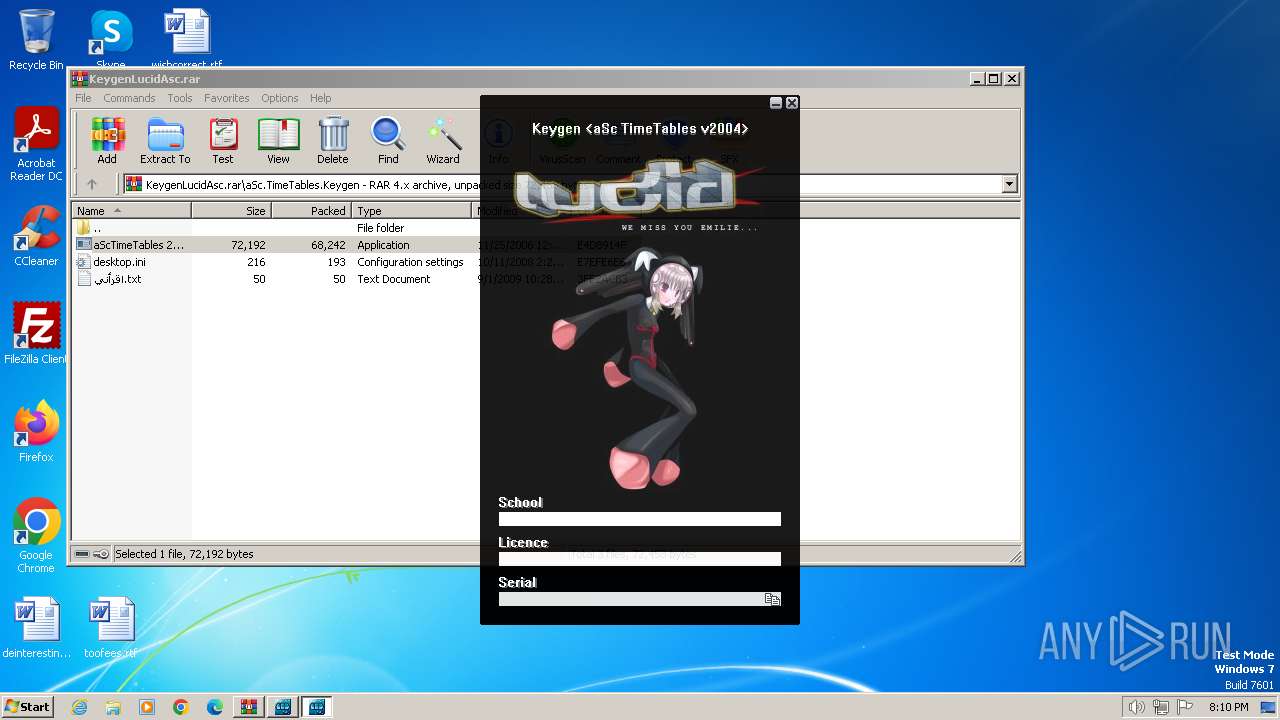Open Microsoft Edge from the taskbar

[215, 707]
